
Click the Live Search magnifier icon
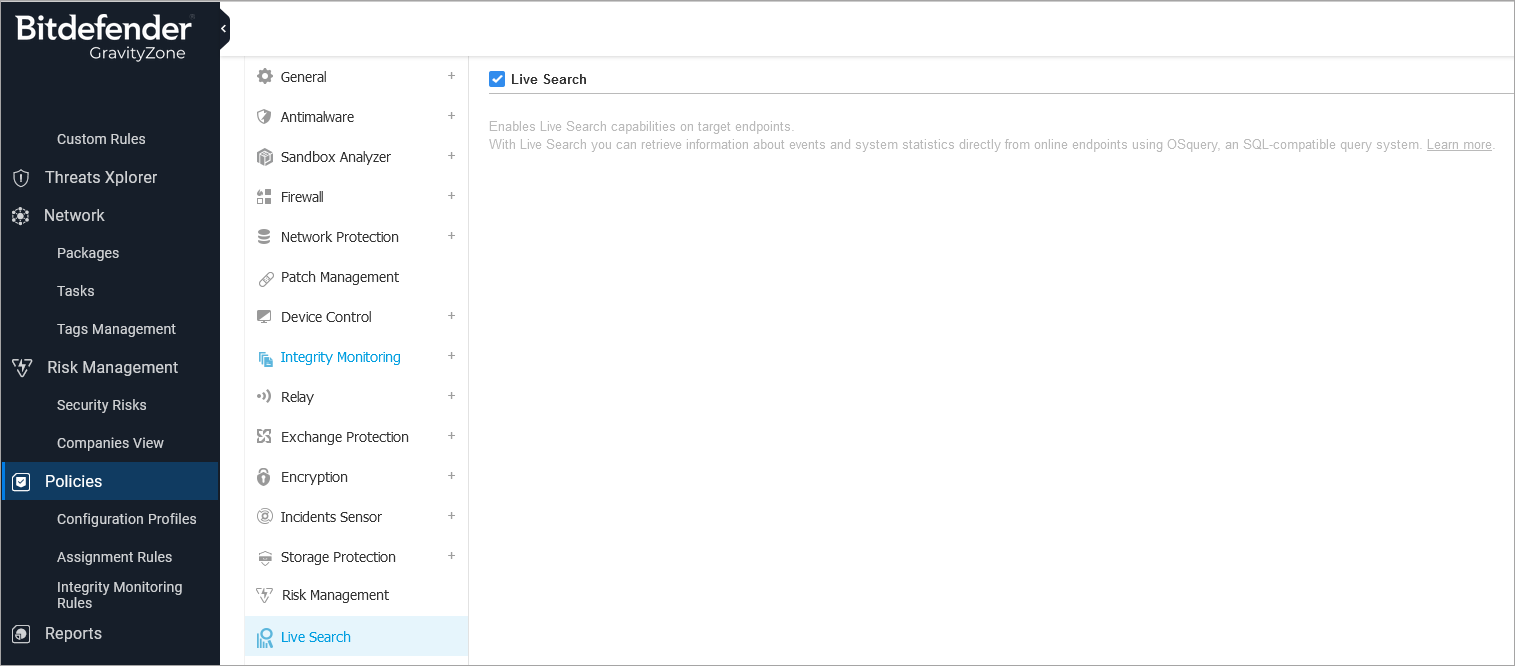point(265,638)
